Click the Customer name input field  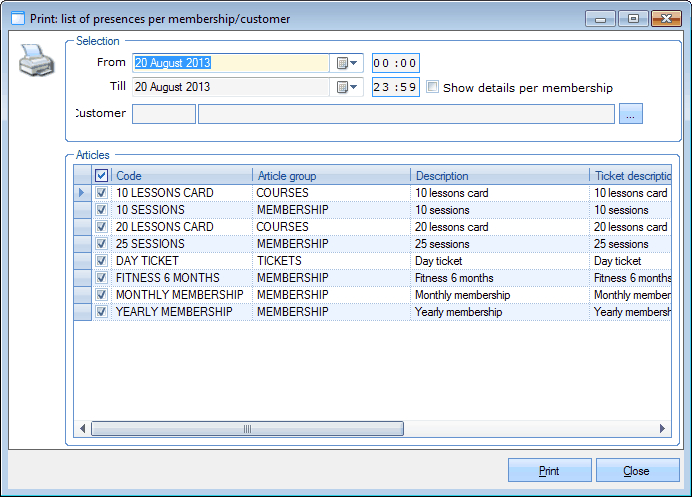[x=405, y=114]
